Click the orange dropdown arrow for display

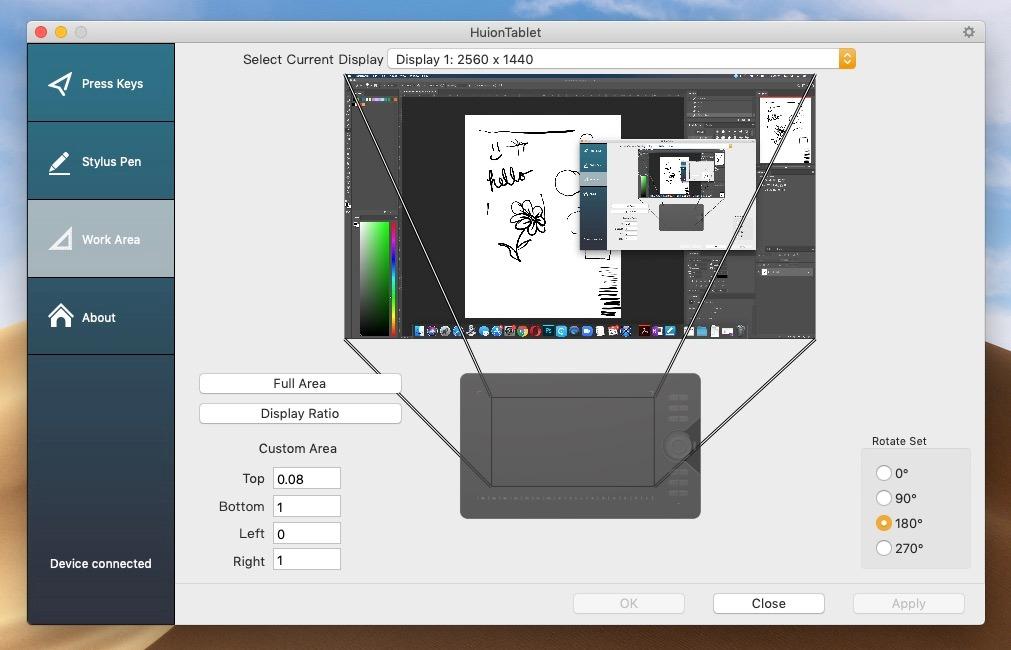pos(847,59)
